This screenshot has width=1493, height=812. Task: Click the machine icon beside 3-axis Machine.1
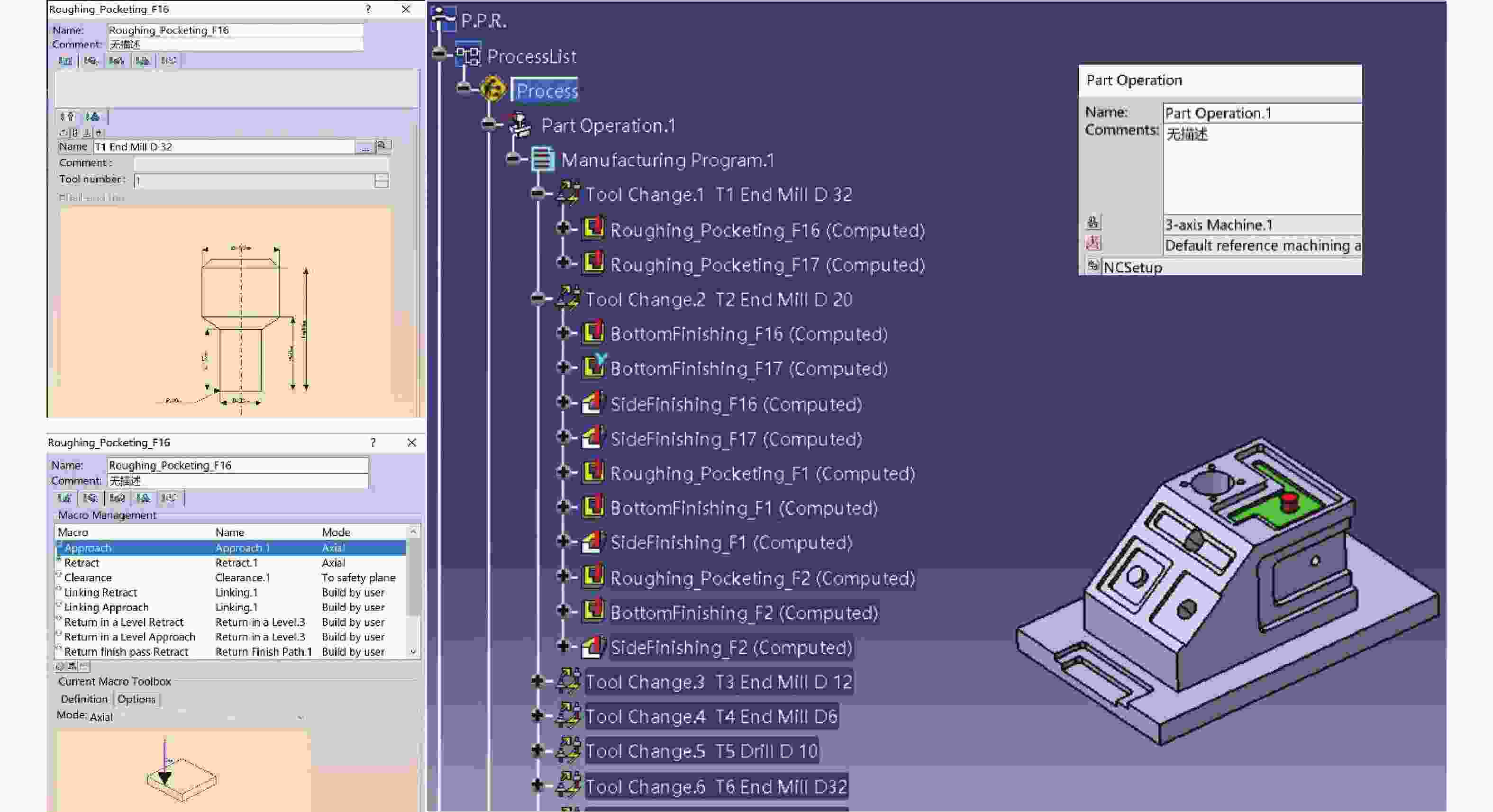(x=1093, y=223)
